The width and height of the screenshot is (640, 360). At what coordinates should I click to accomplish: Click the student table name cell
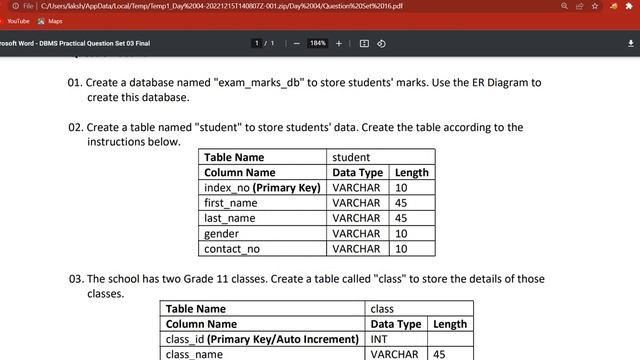[381, 157]
